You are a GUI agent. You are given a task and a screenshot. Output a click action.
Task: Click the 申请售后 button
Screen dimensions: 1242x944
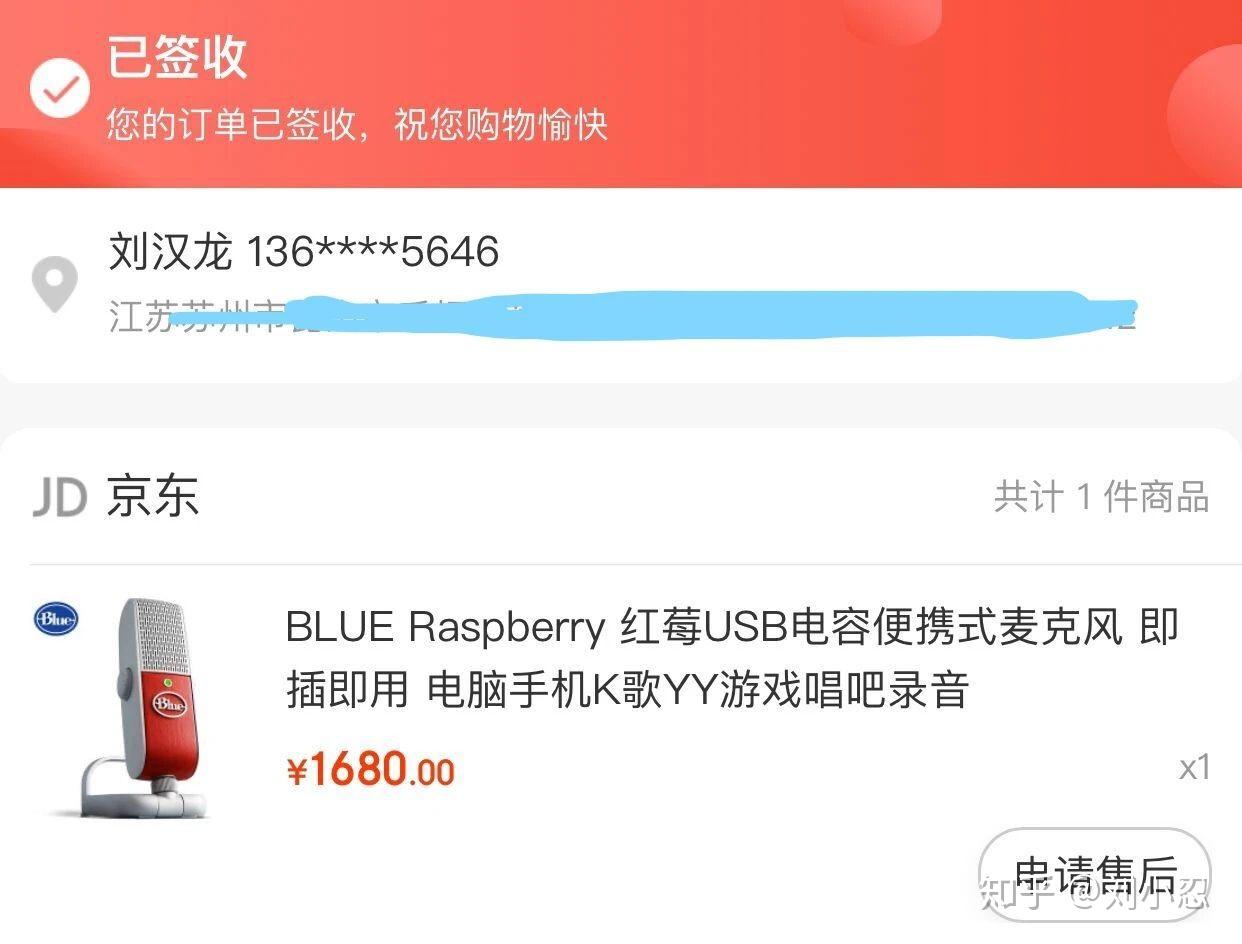point(1095,873)
